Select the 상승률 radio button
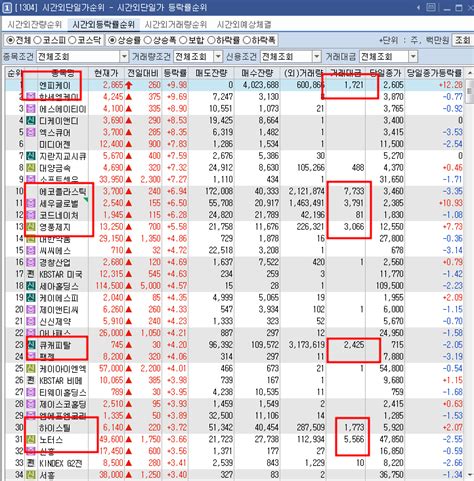The image size is (474, 481). pyautogui.click(x=112, y=40)
